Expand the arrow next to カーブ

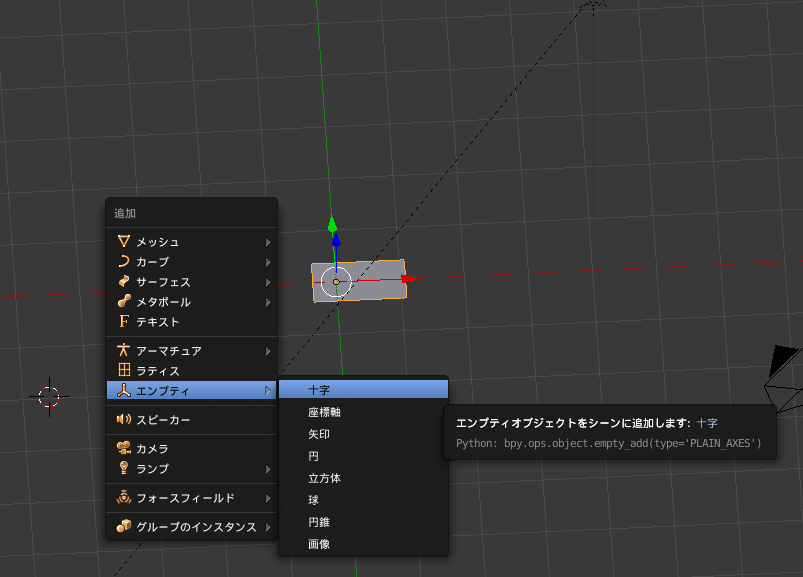tap(268, 262)
